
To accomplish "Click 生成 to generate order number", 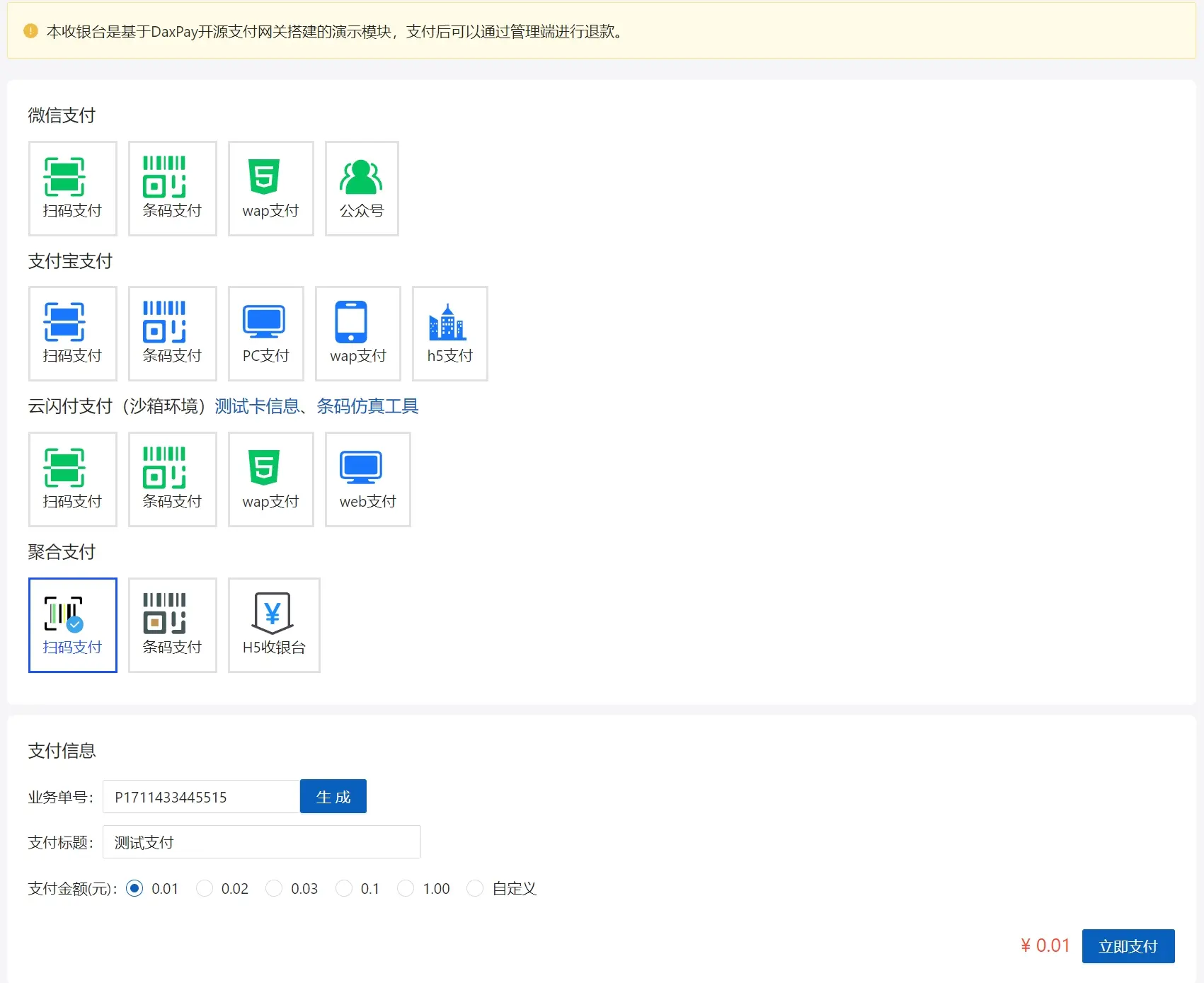I will (x=333, y=797).
